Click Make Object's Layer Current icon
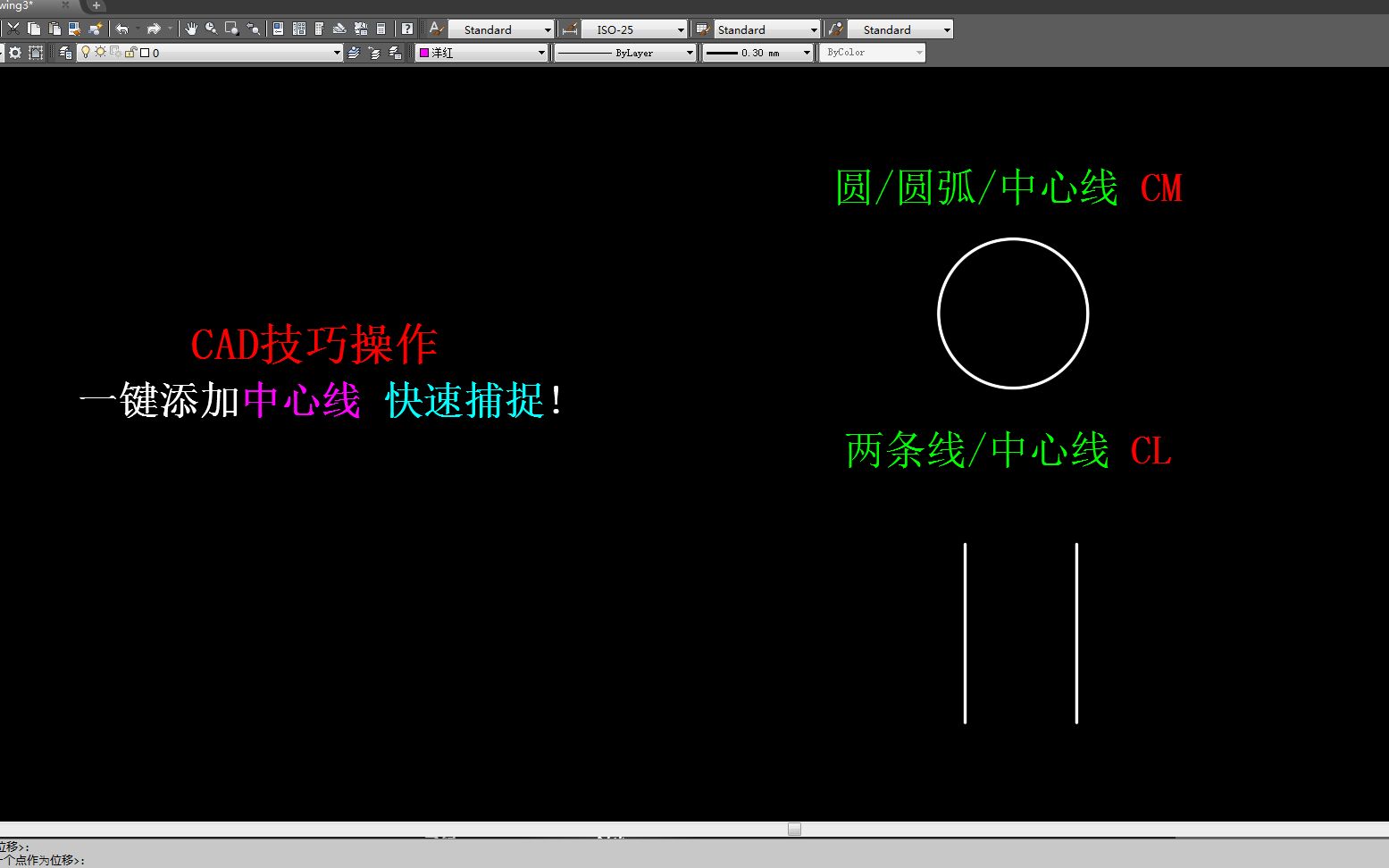 354,53
